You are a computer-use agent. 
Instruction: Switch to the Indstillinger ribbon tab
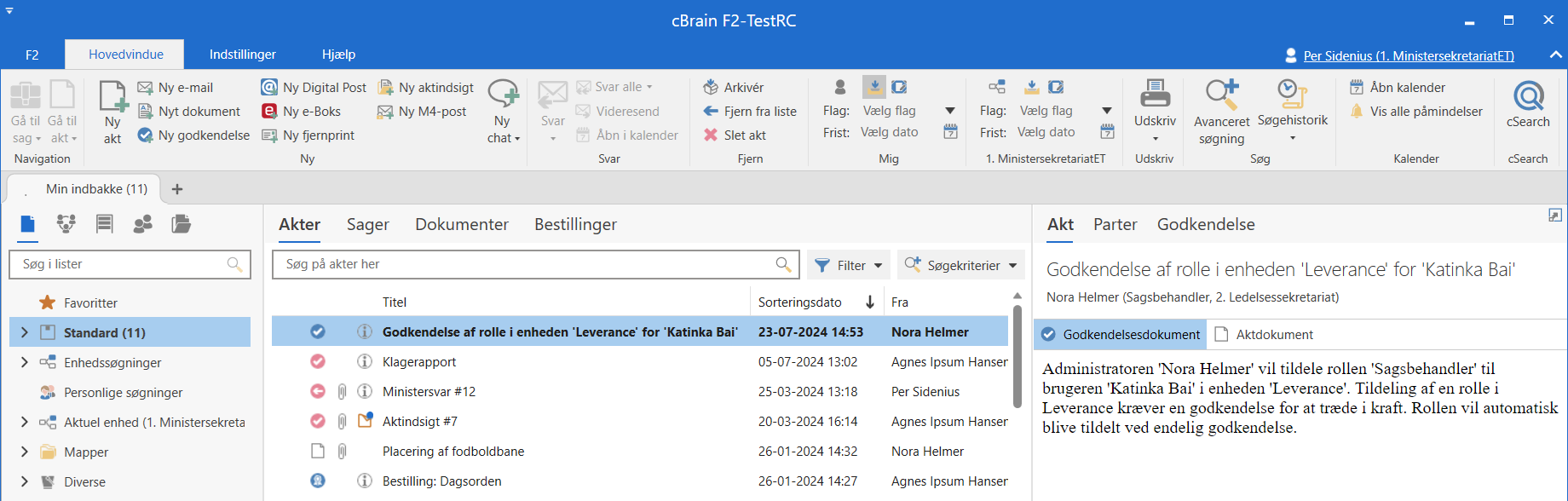(x=242, y=55)
